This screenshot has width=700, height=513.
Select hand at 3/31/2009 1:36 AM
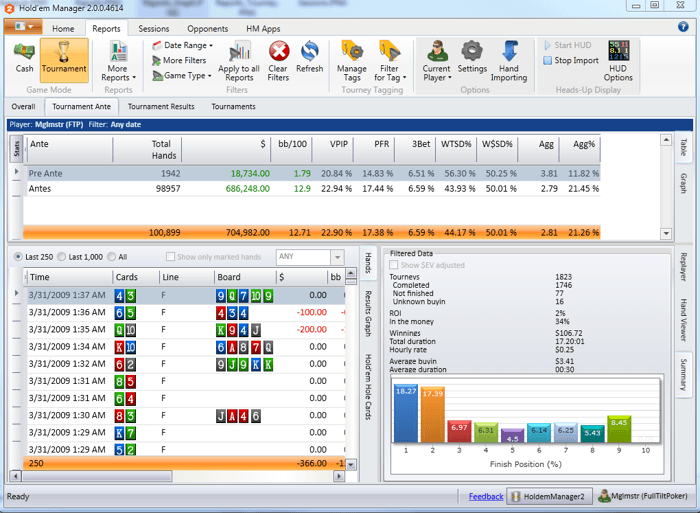pyautogui.click(x=186, y=313)
